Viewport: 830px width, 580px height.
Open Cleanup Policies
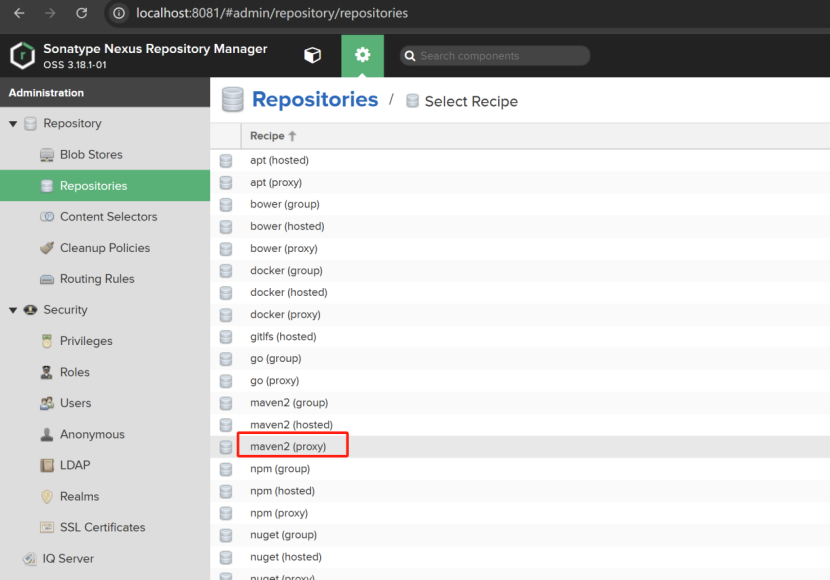[105, 248]
